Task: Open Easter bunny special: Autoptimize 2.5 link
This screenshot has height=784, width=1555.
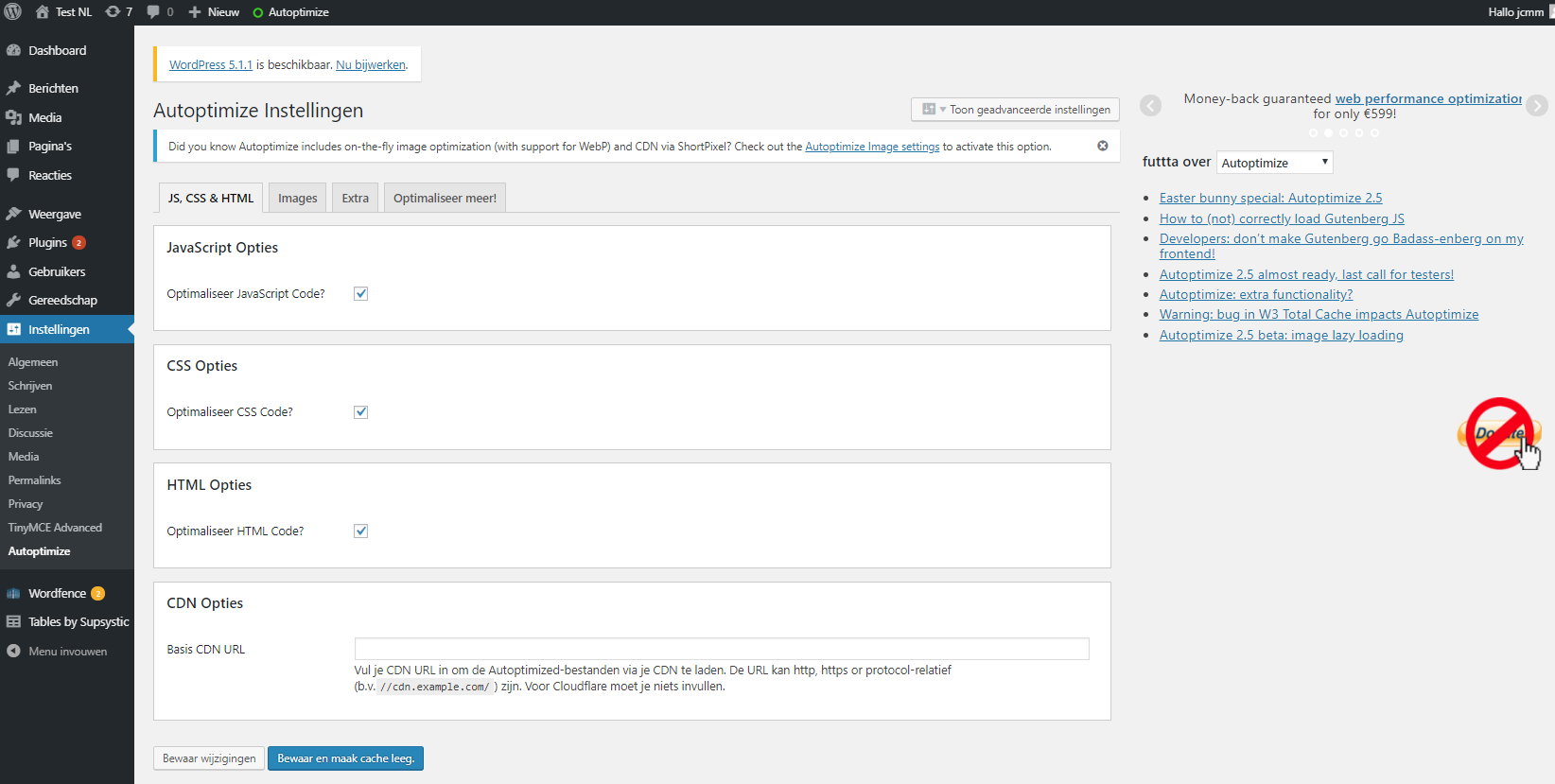Action: (1270, 198)
